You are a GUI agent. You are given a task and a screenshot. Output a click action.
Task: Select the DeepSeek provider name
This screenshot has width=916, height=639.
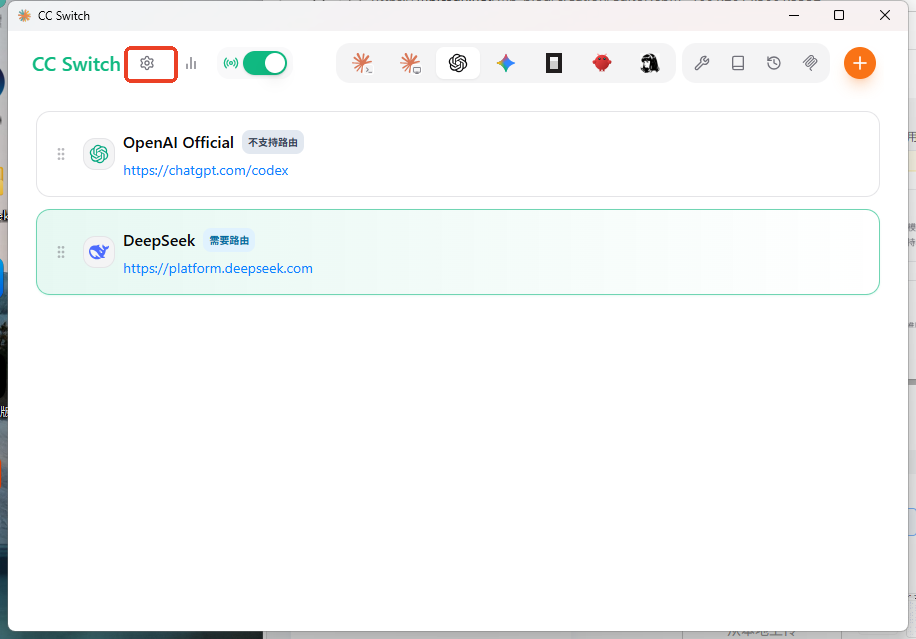[159, 241]
